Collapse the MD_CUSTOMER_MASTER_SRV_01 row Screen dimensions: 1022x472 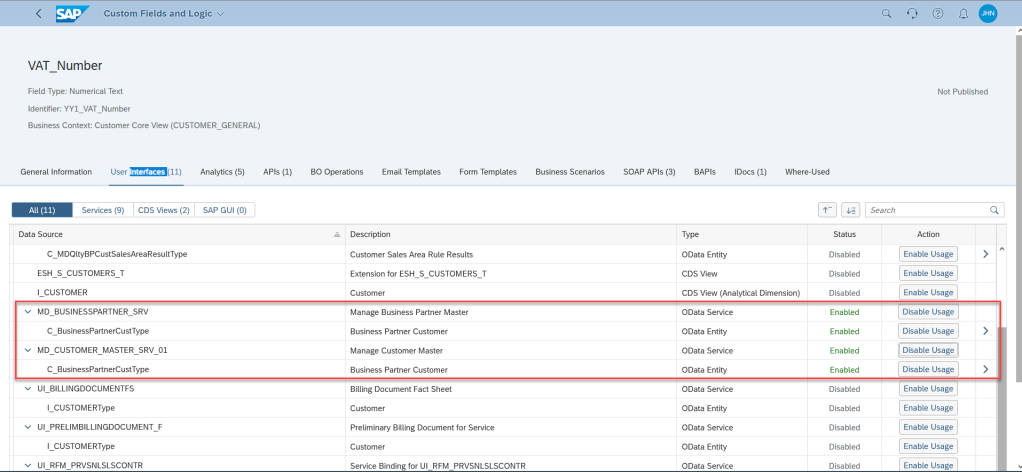27,351
